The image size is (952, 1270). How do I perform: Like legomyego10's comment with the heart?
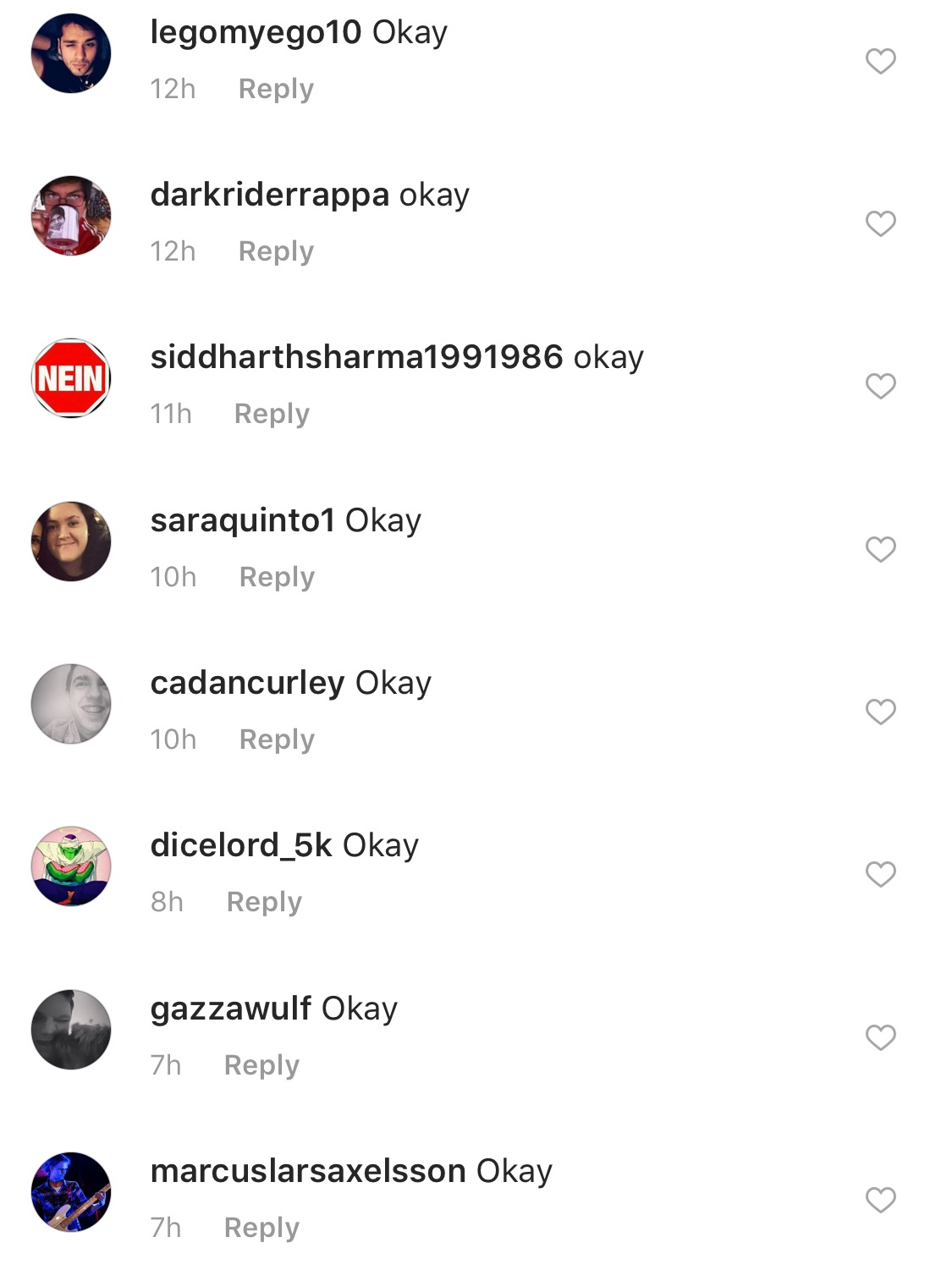point(880,61)
